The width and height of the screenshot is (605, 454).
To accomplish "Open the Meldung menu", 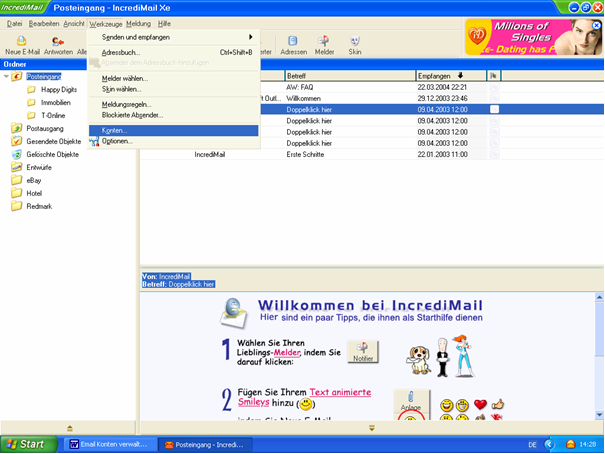I will point(139,24).
